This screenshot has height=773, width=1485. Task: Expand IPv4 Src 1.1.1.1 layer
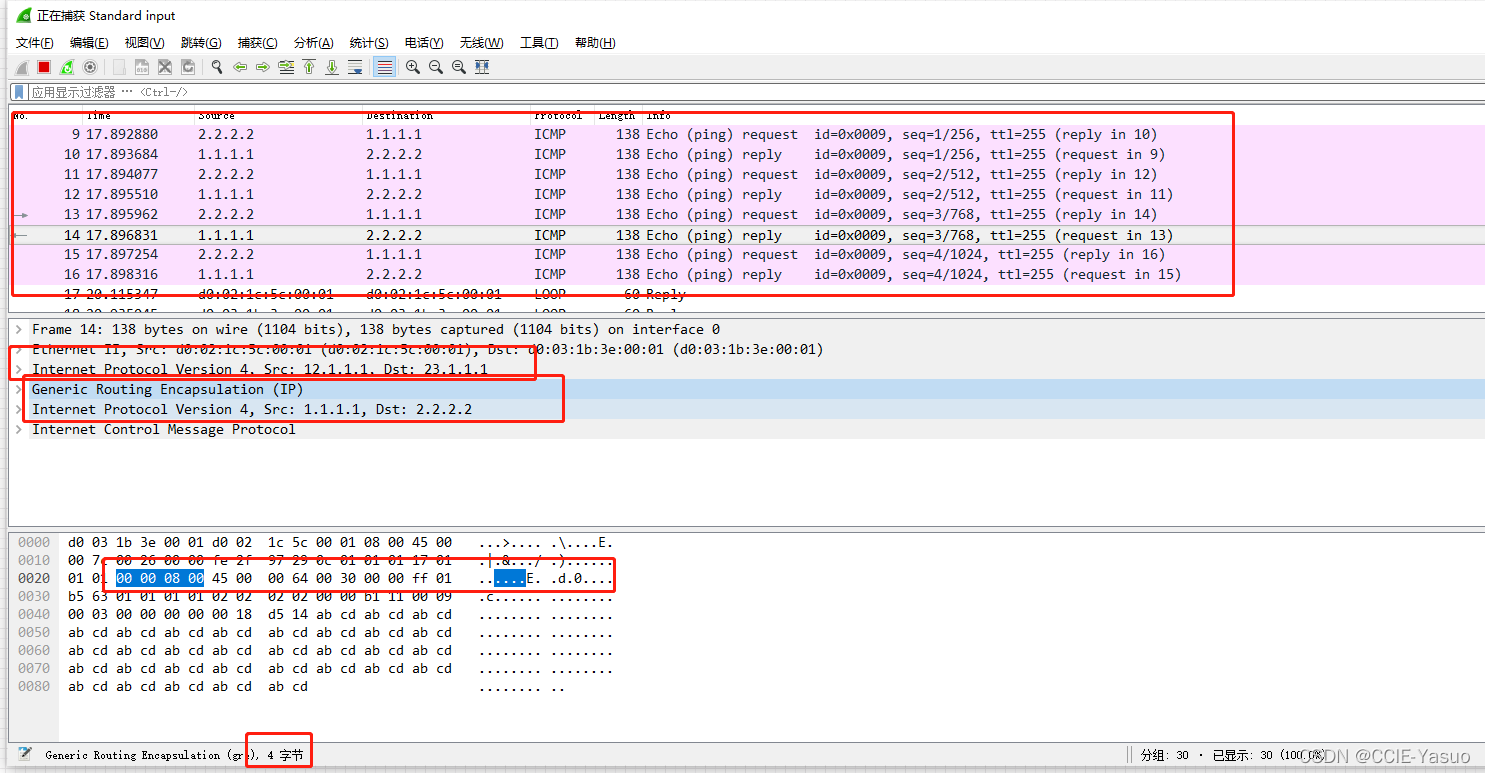pyautogui.click(x=18, y=409)
